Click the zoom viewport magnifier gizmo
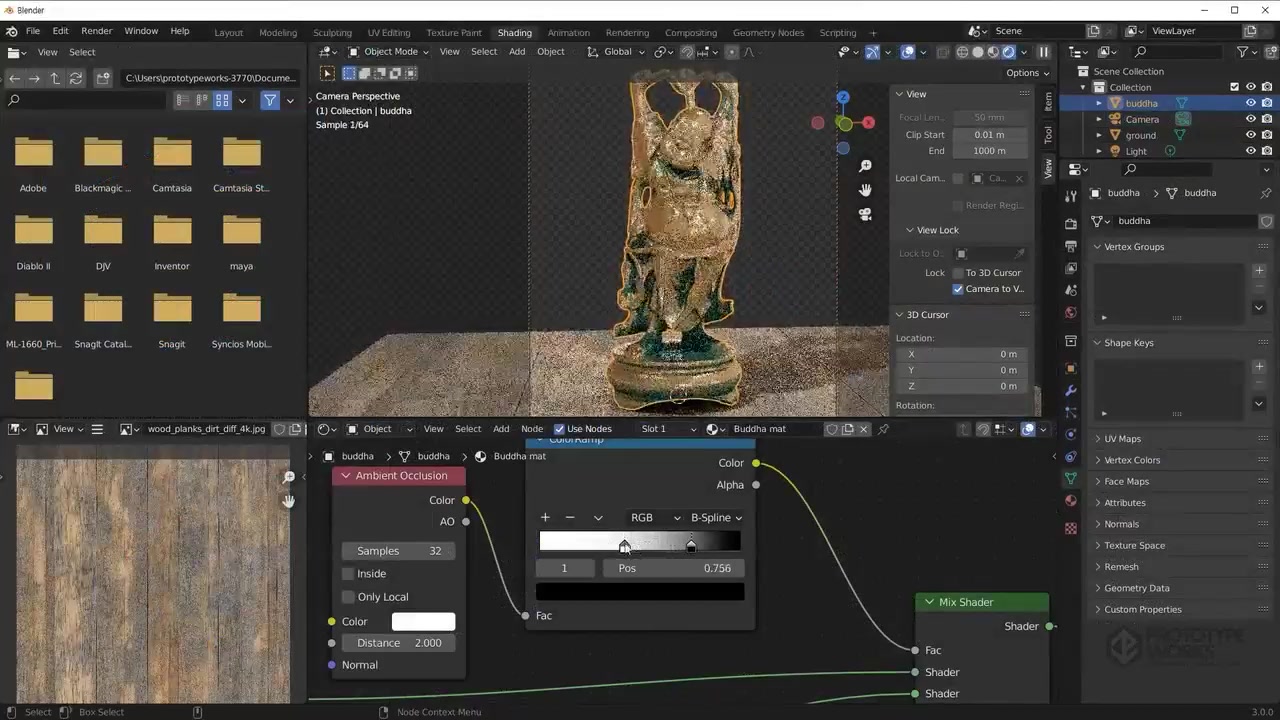The height and width of the screenshot is (720, 1280). click(865, 166)
